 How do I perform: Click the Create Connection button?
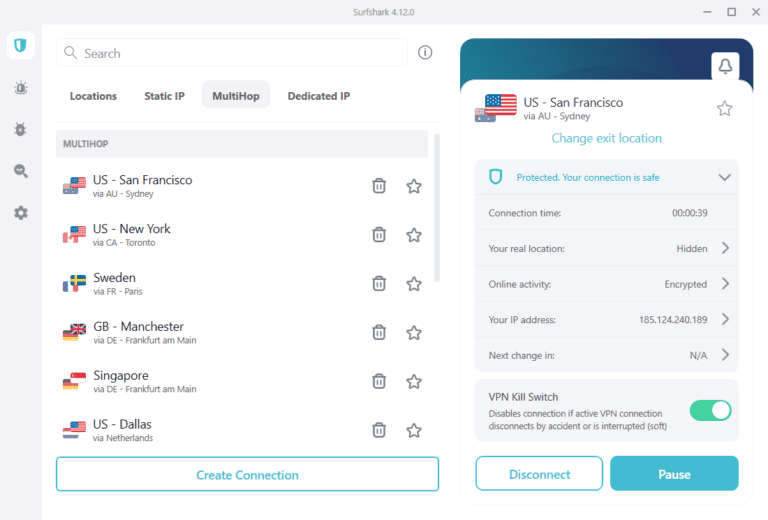coord(247,474)
